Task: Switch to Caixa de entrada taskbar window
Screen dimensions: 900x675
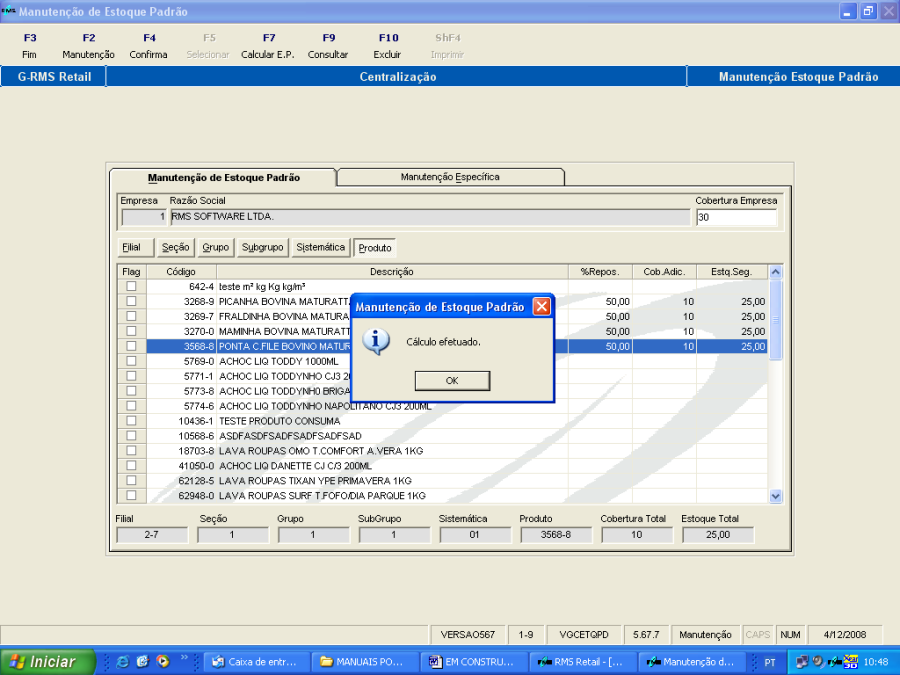Action: click(x=256, y=662)
